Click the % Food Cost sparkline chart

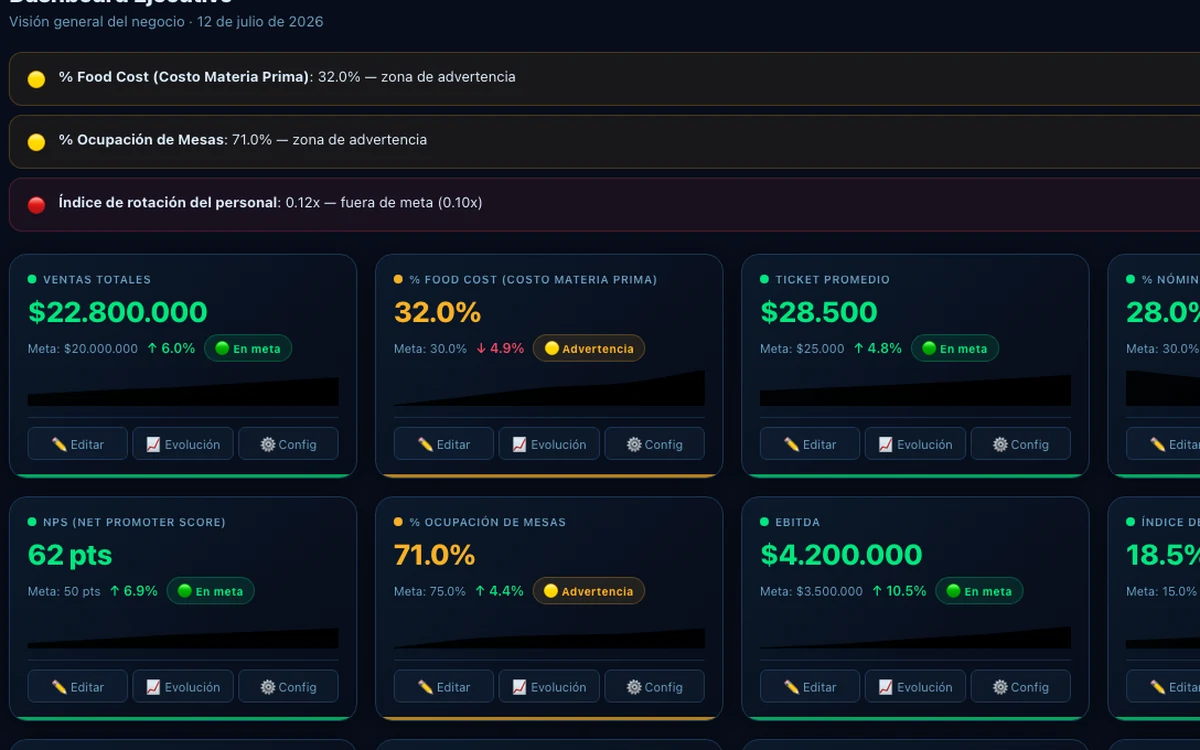(x=549, y=389)
